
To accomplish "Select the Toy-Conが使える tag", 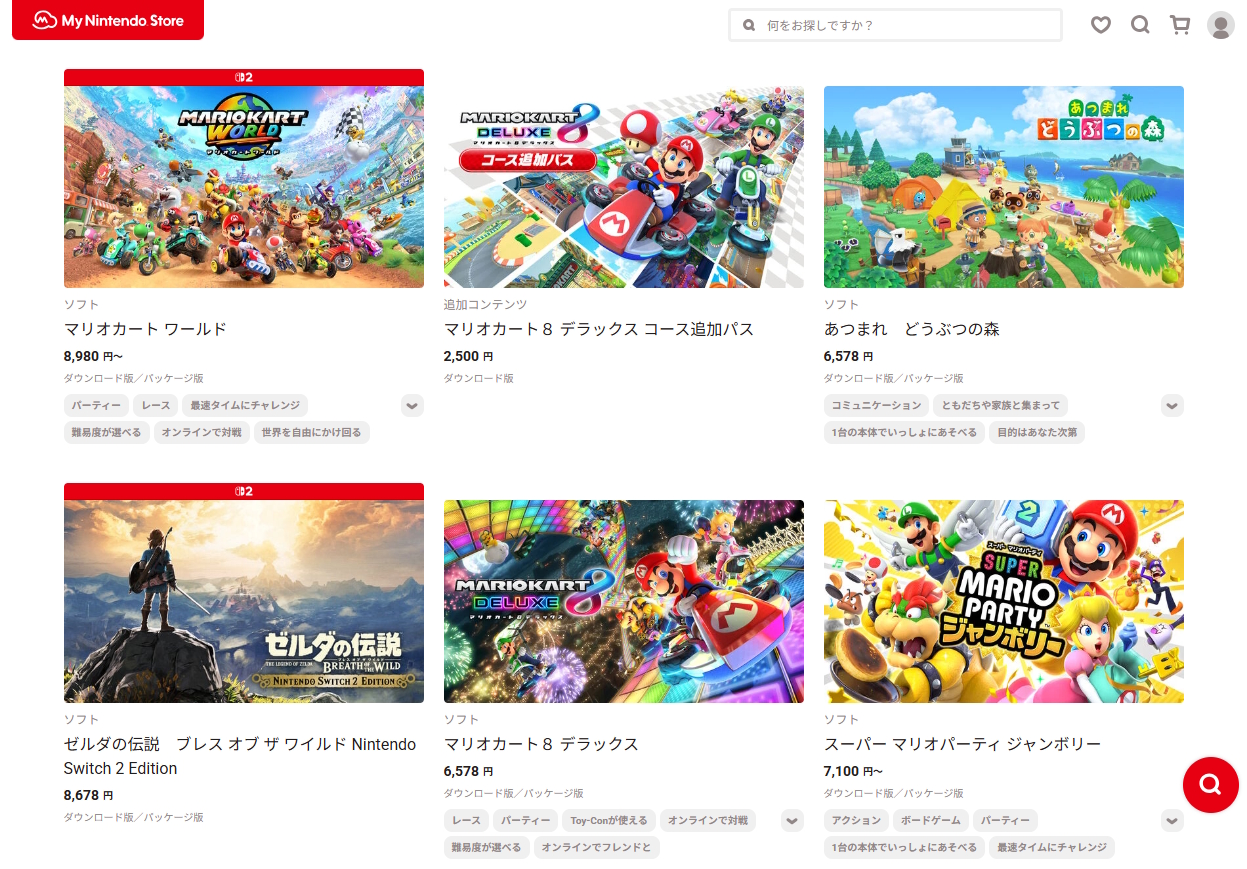I will tap(608, 820).
